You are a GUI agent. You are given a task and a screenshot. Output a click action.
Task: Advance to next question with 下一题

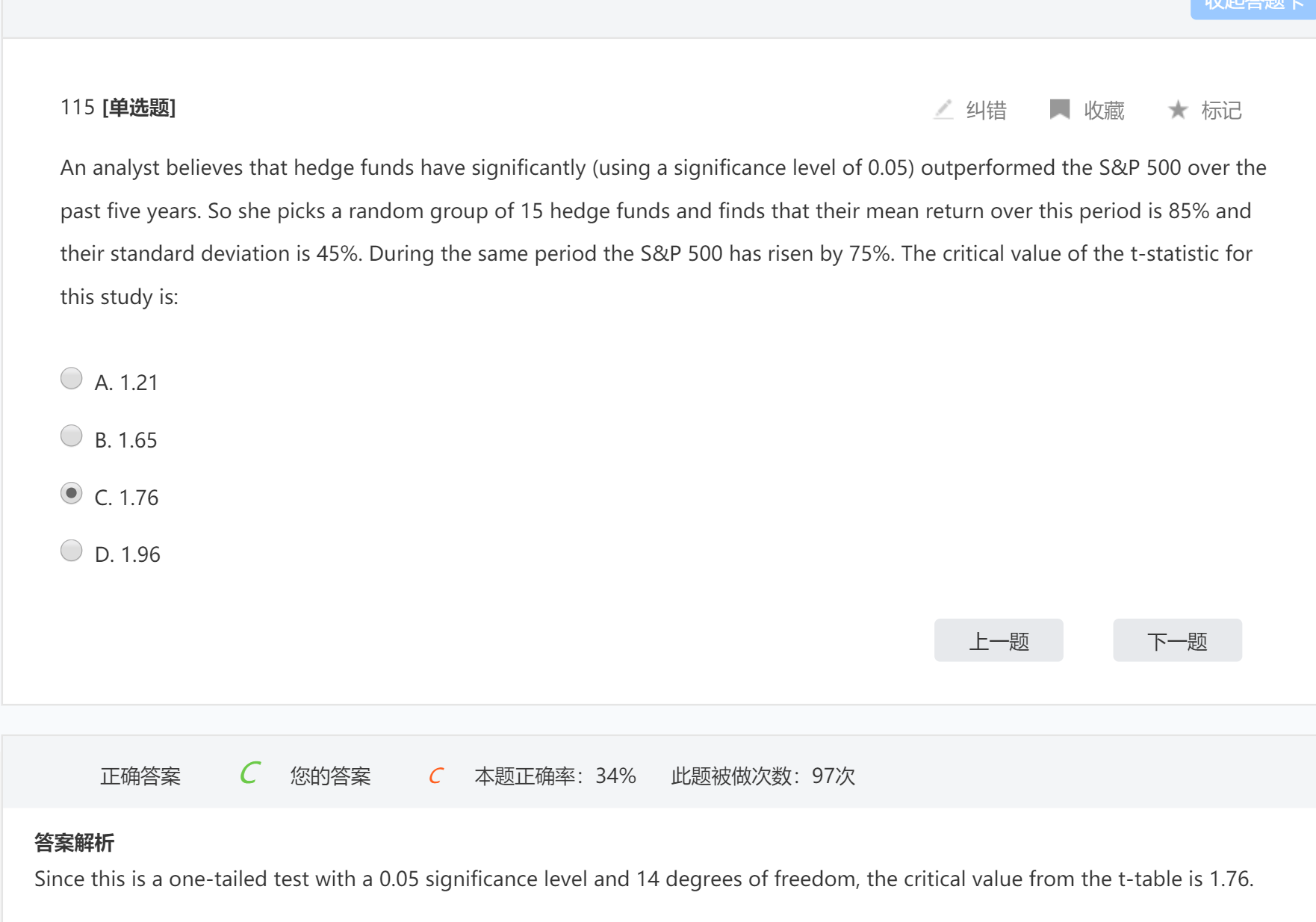(x=1177, y=640)
